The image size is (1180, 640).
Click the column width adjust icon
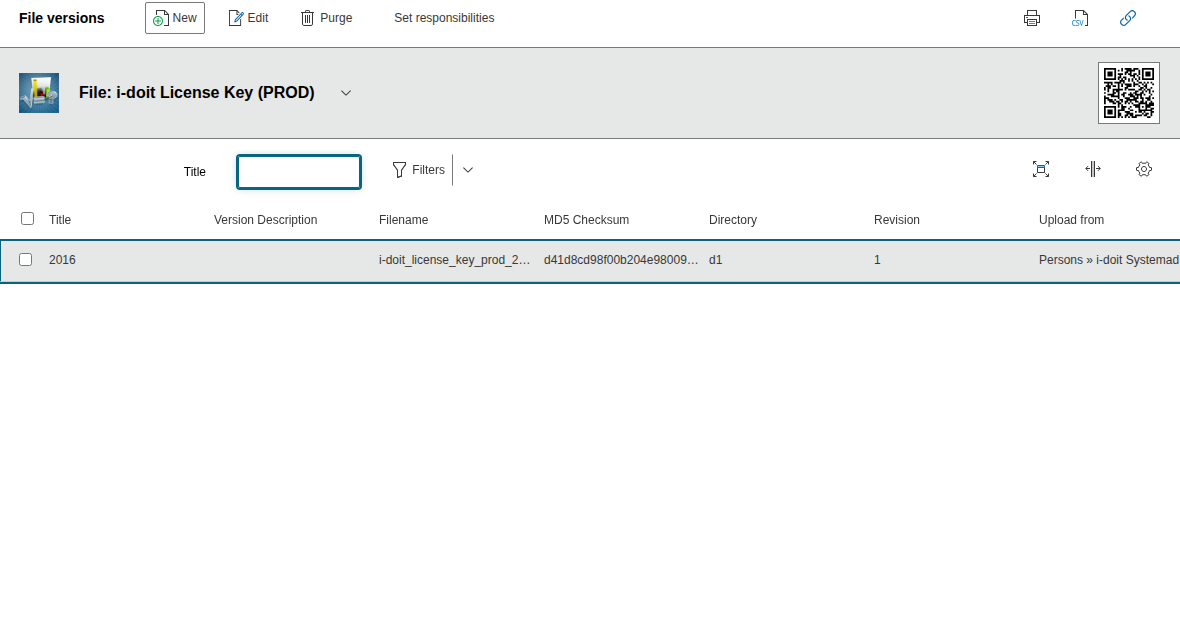tap(1093, 169)
